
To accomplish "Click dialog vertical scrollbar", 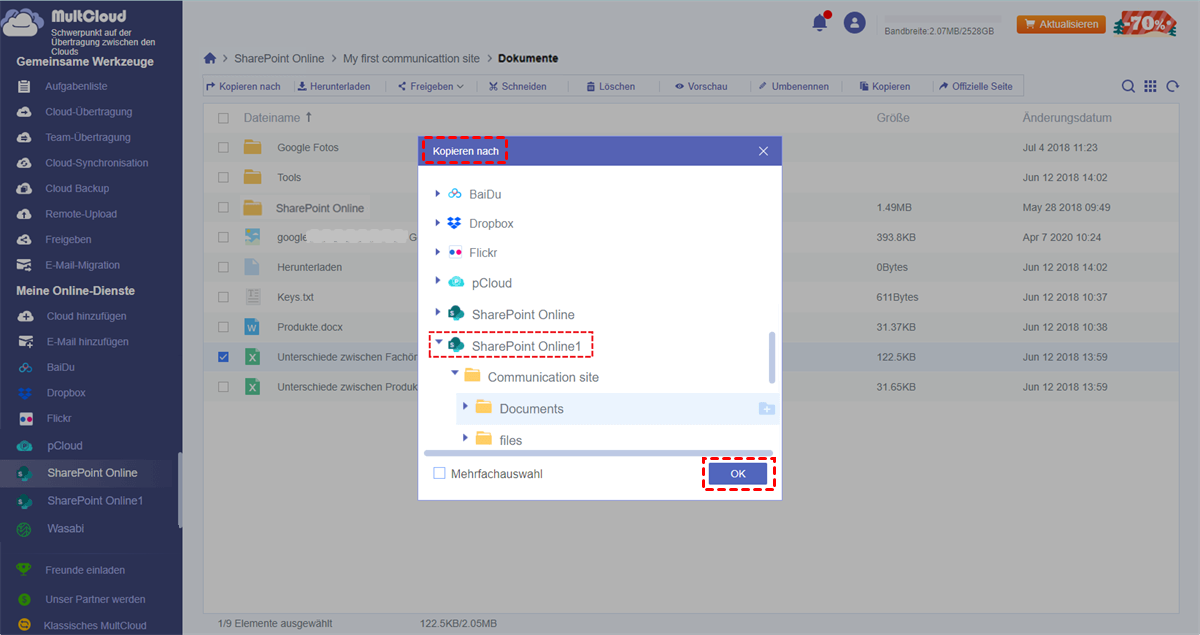I will click(x=771, y=358).
